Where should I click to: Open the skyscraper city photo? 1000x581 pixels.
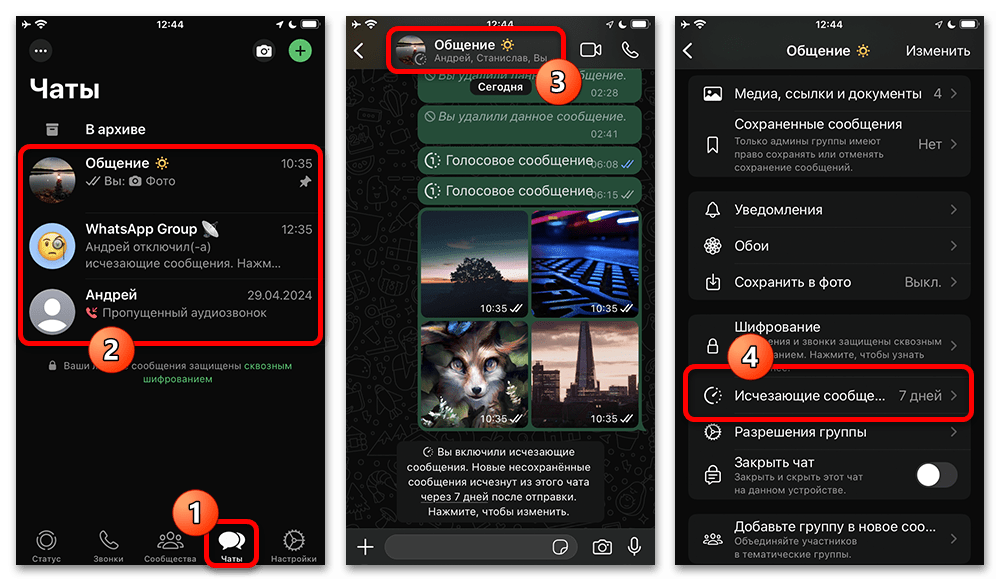click(585, 374)
